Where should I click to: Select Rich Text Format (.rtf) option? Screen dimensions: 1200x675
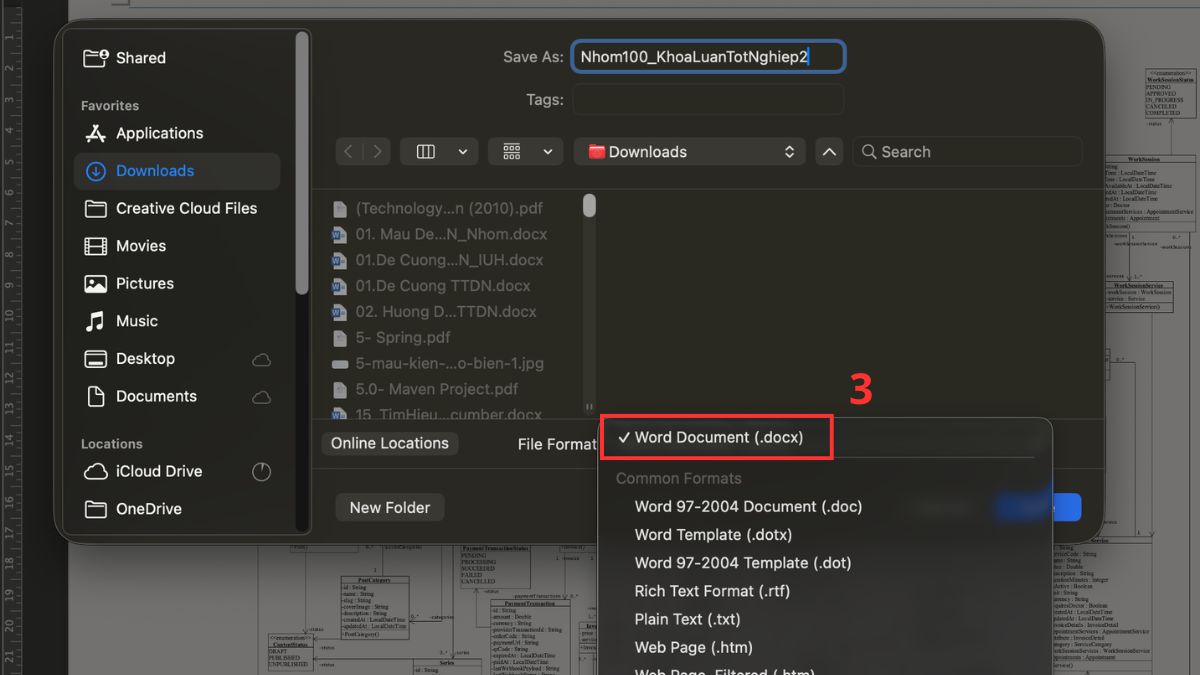[x=712, y=591]
